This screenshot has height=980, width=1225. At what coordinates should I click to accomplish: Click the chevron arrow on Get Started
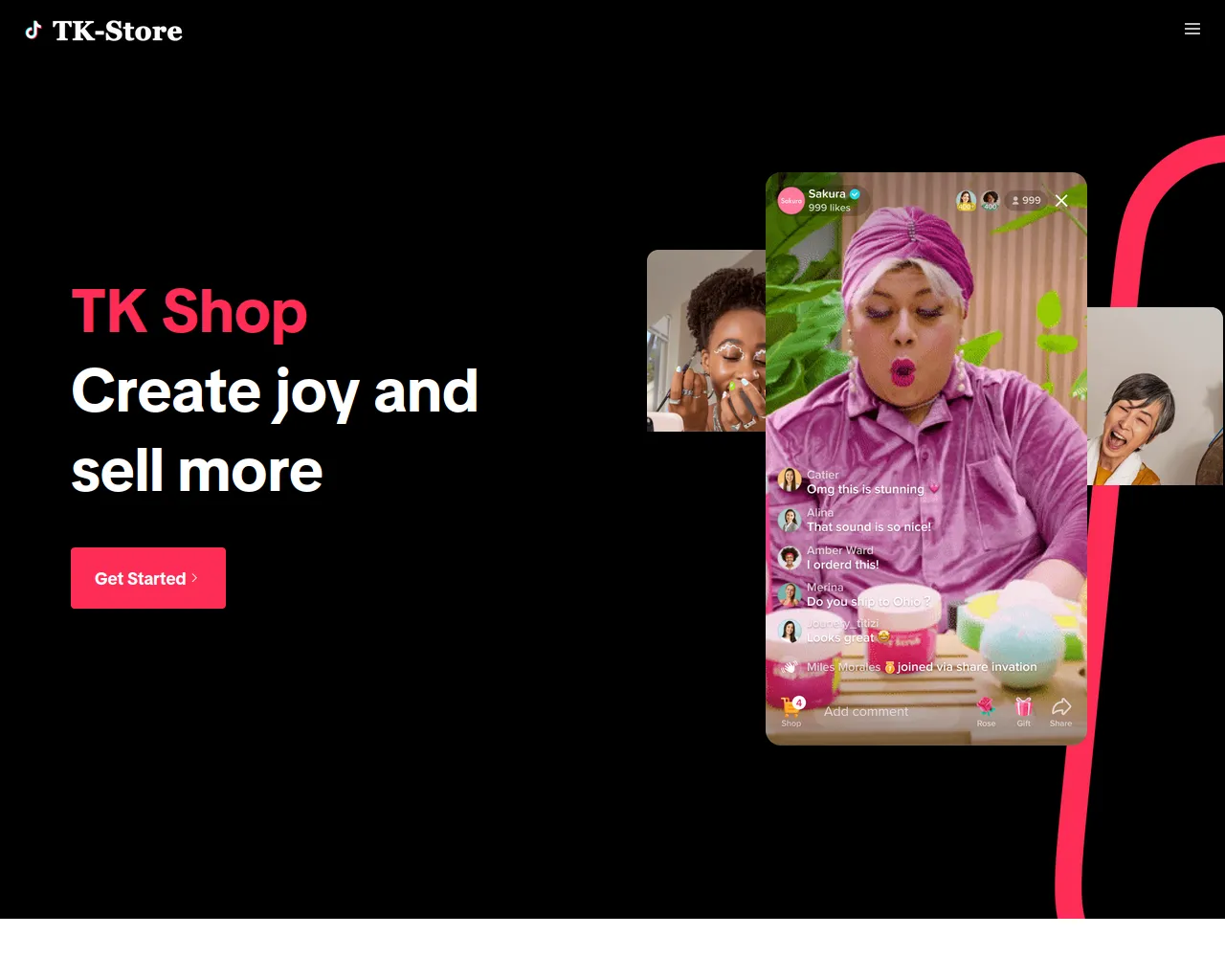[x=195, y=578]
